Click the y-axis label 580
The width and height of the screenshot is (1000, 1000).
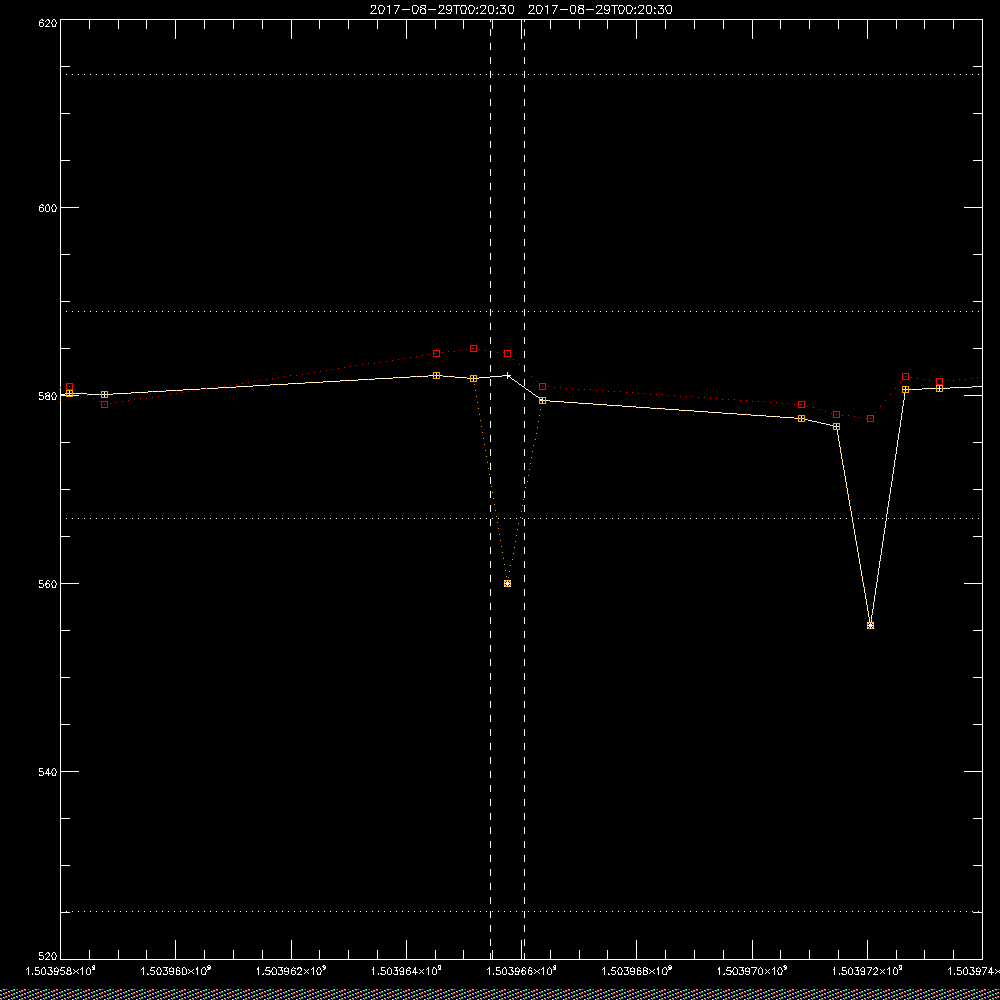[x=48, y=396]
